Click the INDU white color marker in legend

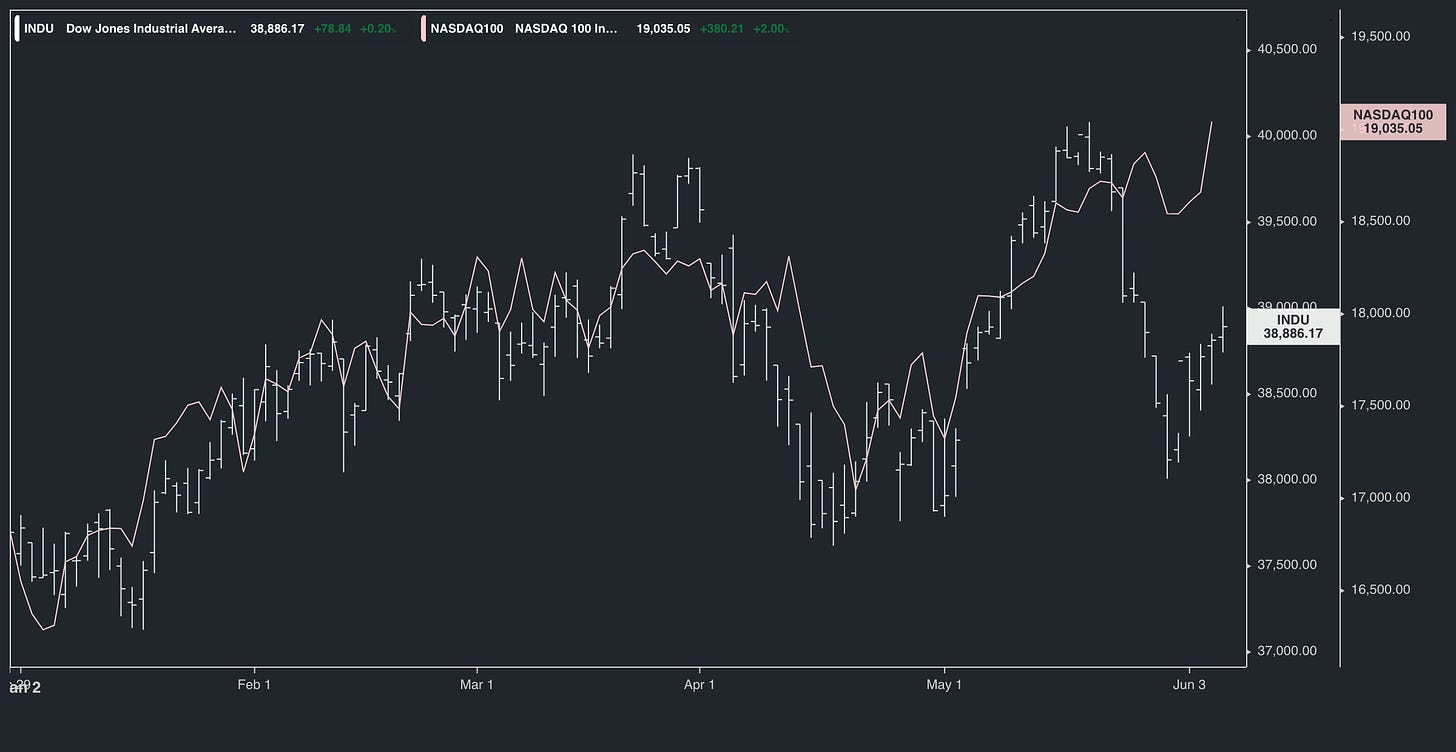(16, 29)
